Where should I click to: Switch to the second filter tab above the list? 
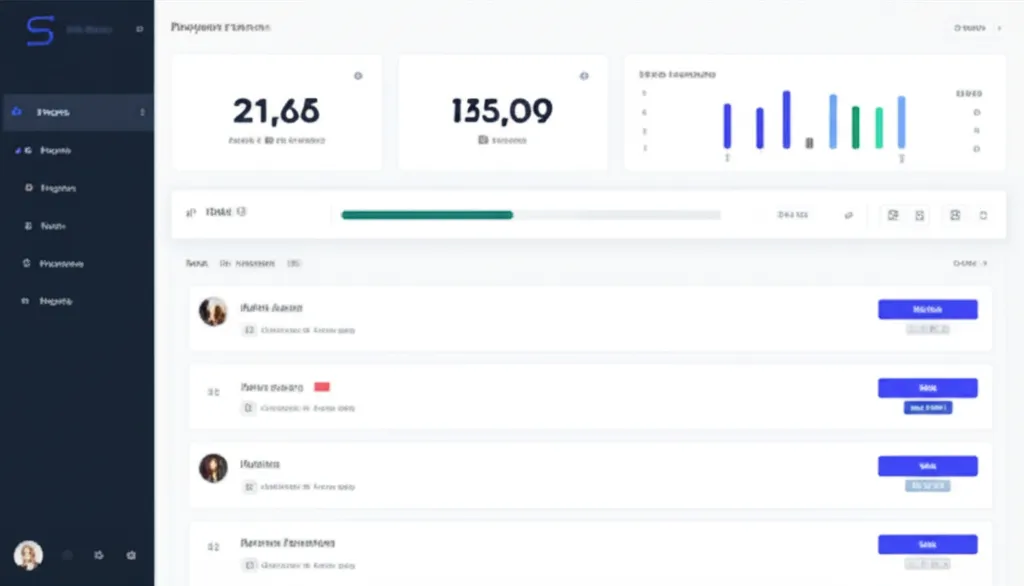click(249, 262)
